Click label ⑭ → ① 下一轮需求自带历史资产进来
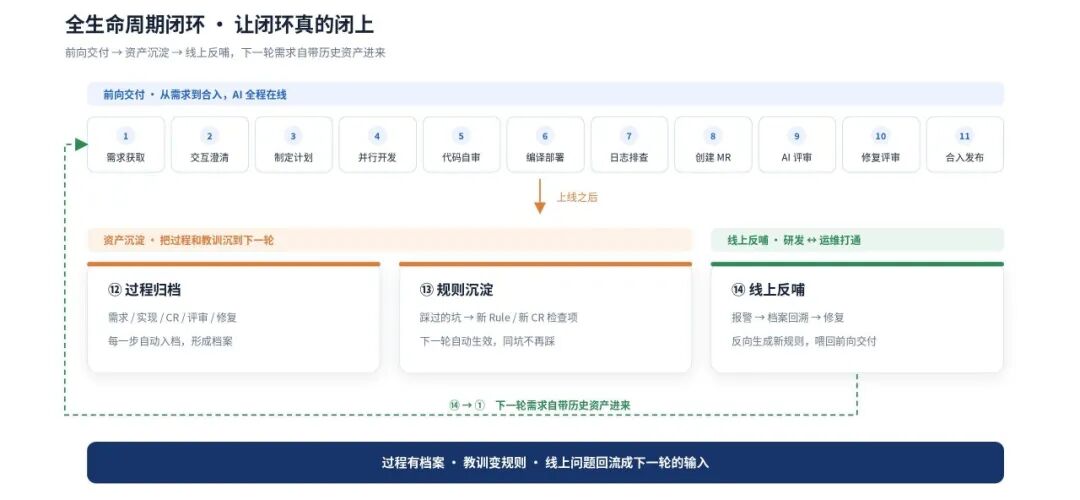Viewport: 1080px width, 500px height. pos(539,406)
